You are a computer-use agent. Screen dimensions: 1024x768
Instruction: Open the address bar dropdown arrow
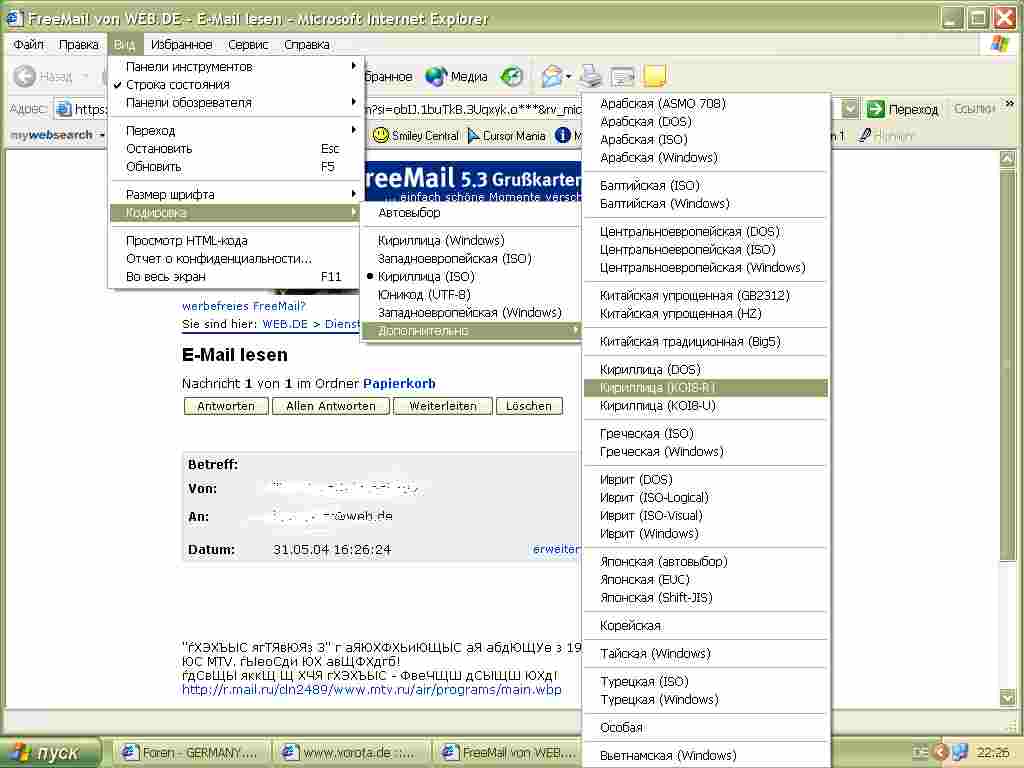click(849, 109)
